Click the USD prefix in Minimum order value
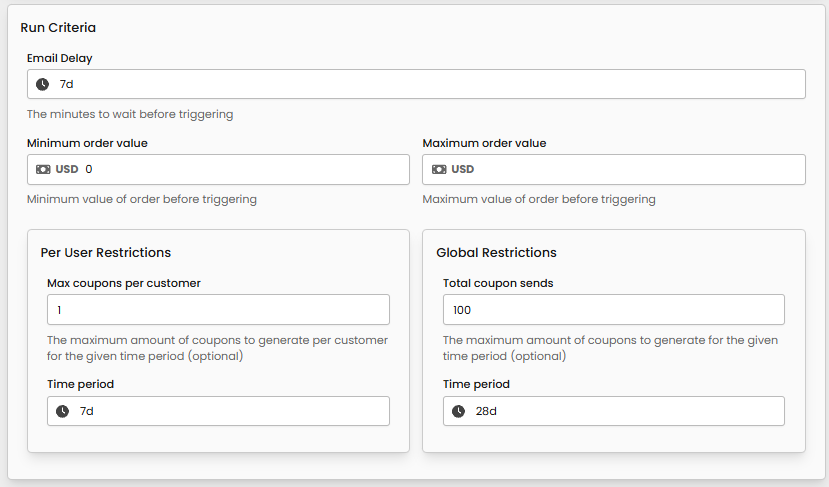 point(67,169)
